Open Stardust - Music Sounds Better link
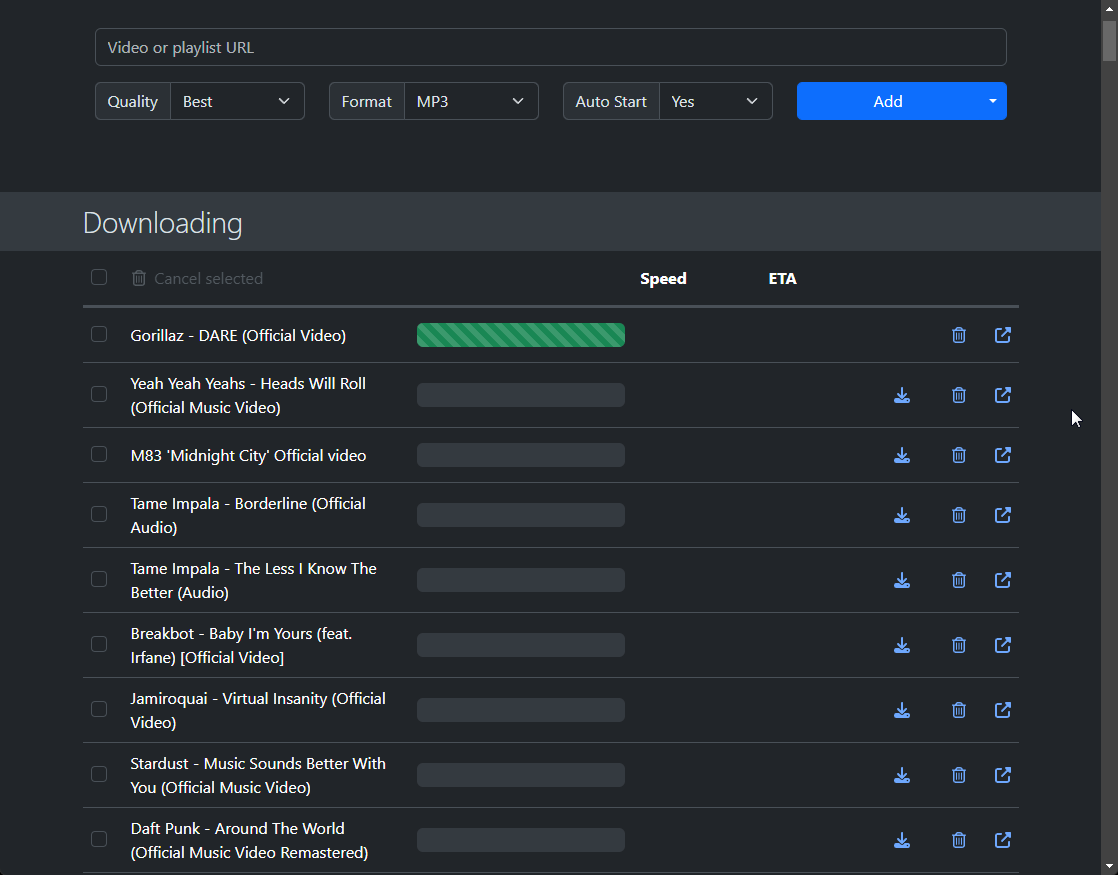The width and height of the screenshot is (1118, 875). pyautogui.click(x=1002, y=774)
